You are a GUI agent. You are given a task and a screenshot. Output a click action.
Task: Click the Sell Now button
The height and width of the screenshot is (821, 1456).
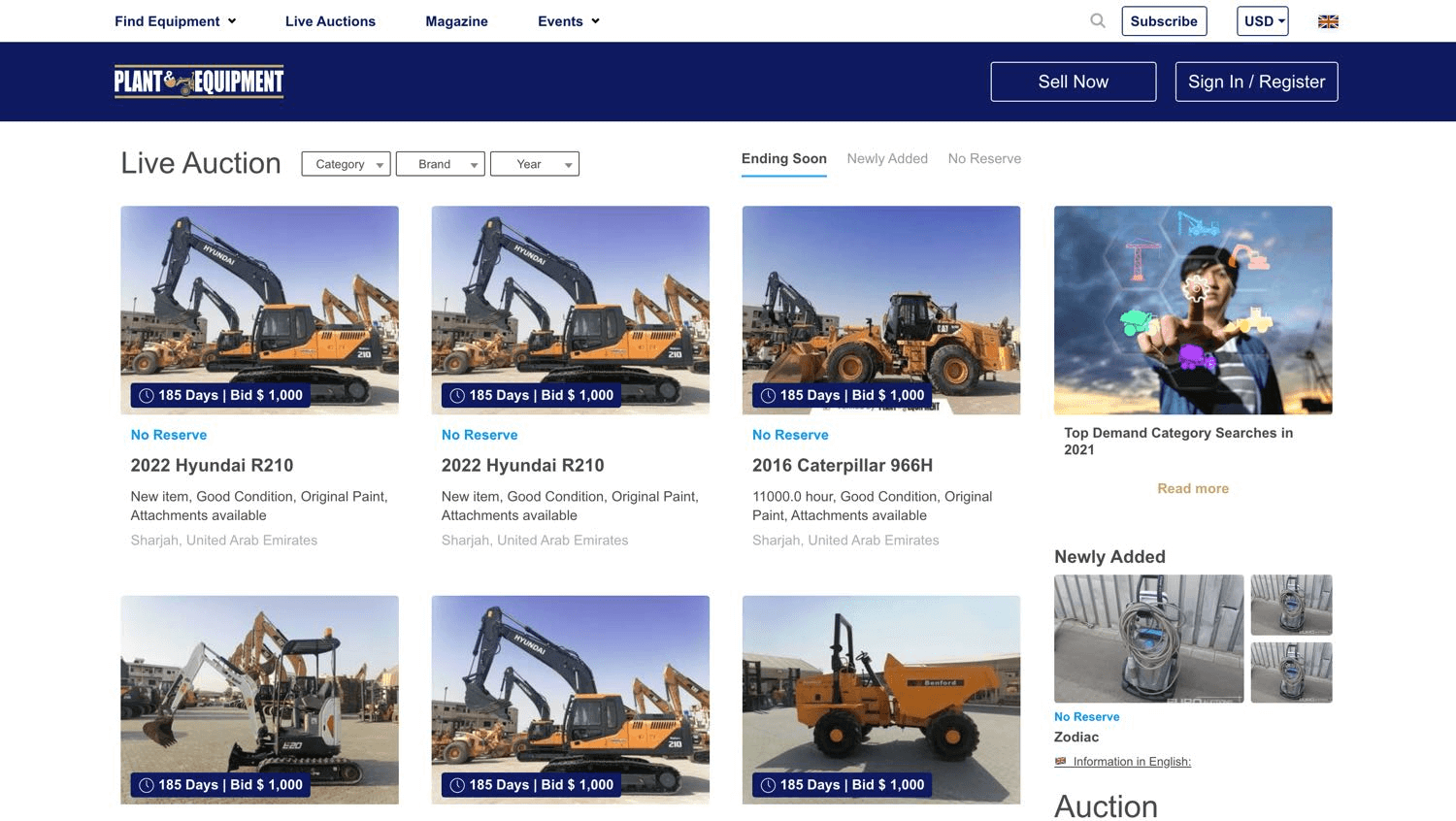pyautogui.click(x=1074, y=82)
